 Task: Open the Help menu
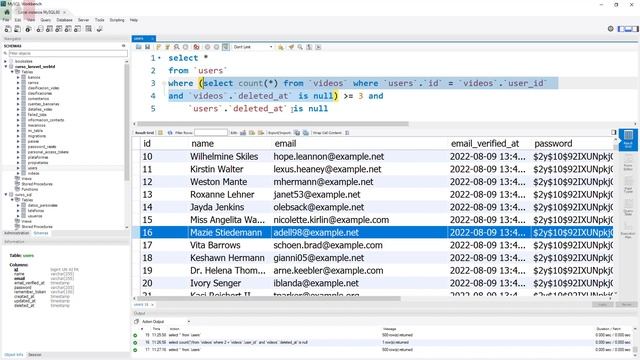tap(133, 20)
